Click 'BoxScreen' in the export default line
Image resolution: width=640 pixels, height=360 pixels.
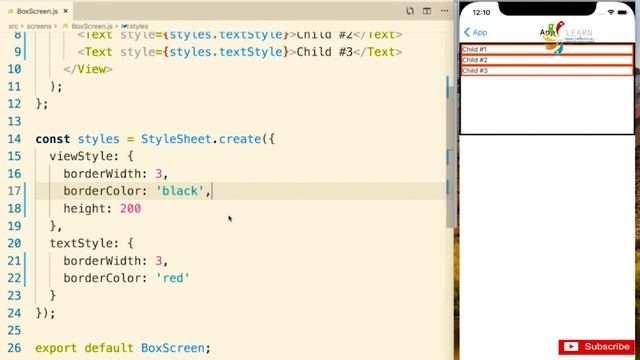coord(173,348)
